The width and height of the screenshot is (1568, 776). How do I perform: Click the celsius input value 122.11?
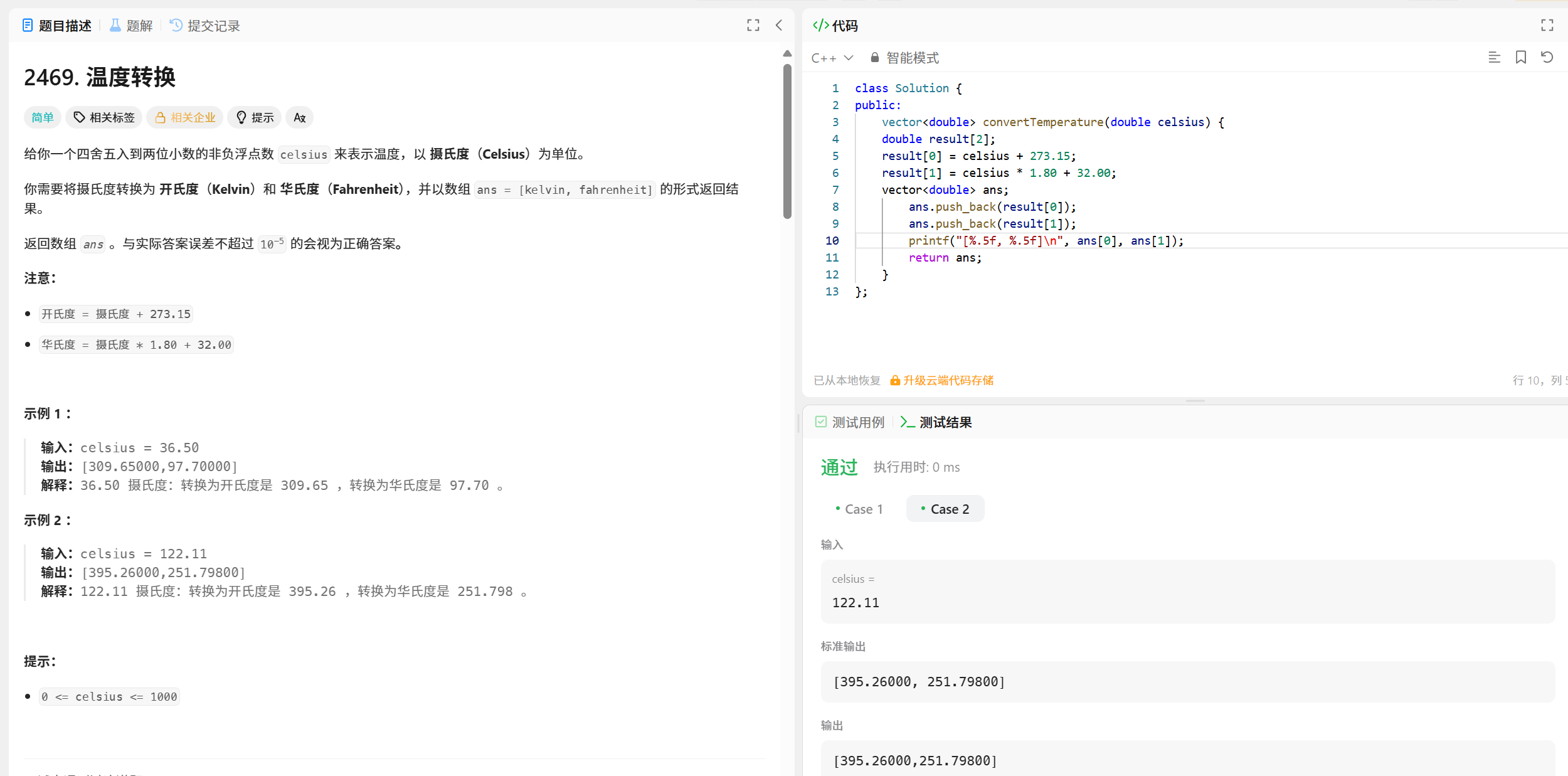(856, 602)
